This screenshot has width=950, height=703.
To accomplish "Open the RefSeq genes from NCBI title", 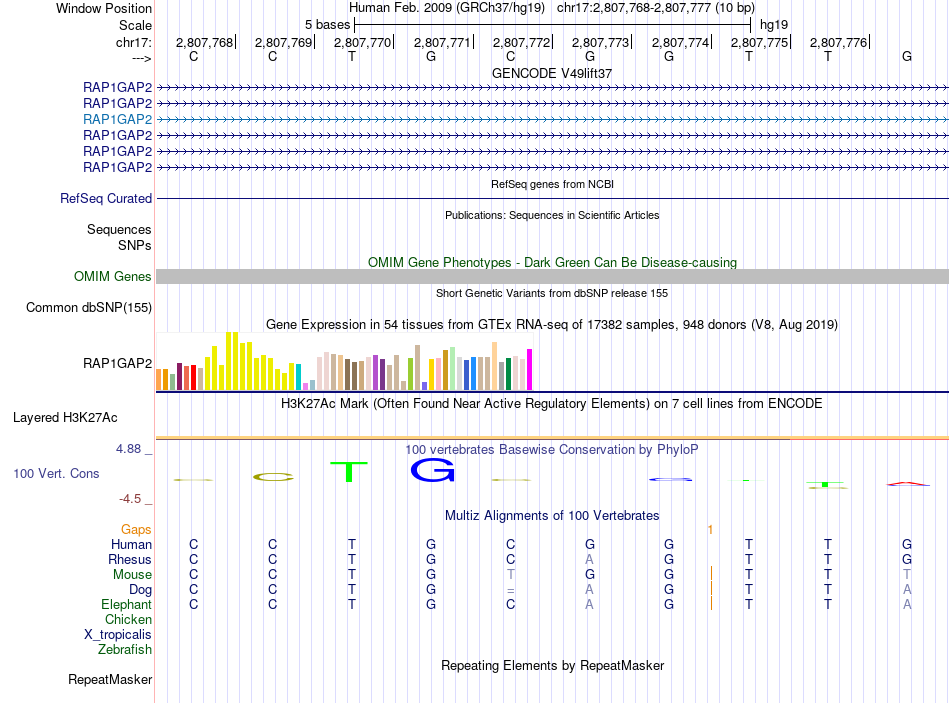I will [552, 184].
